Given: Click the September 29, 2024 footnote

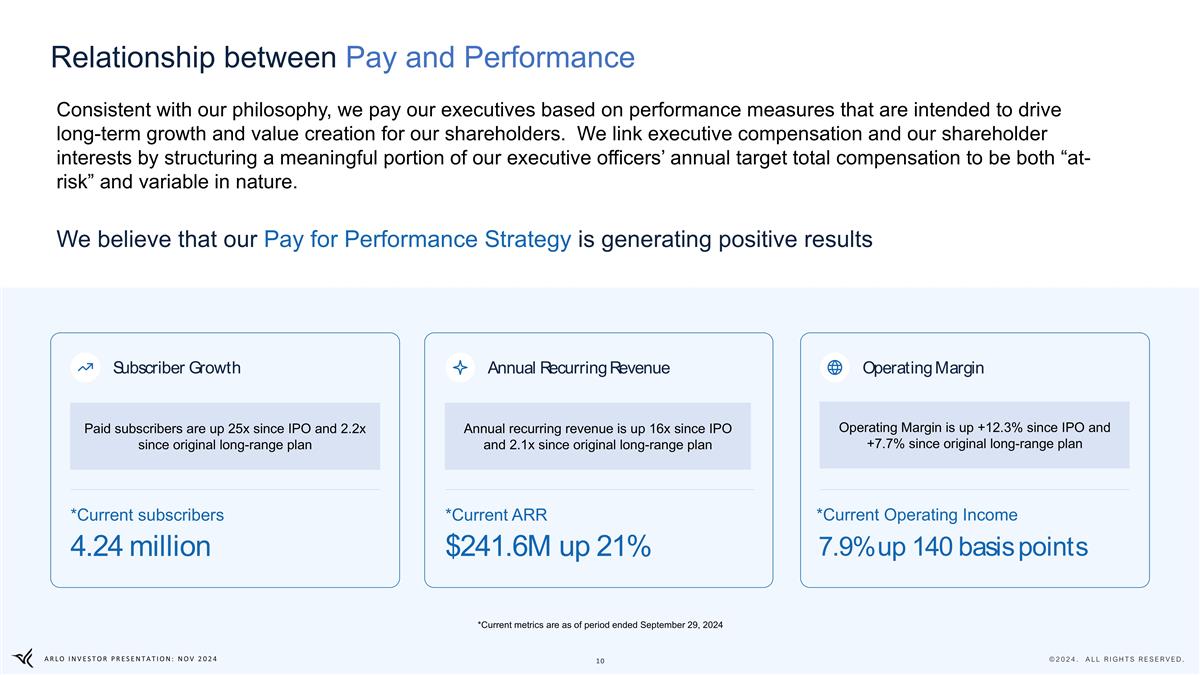Looking at the screenshot, I should click(600, 625).
